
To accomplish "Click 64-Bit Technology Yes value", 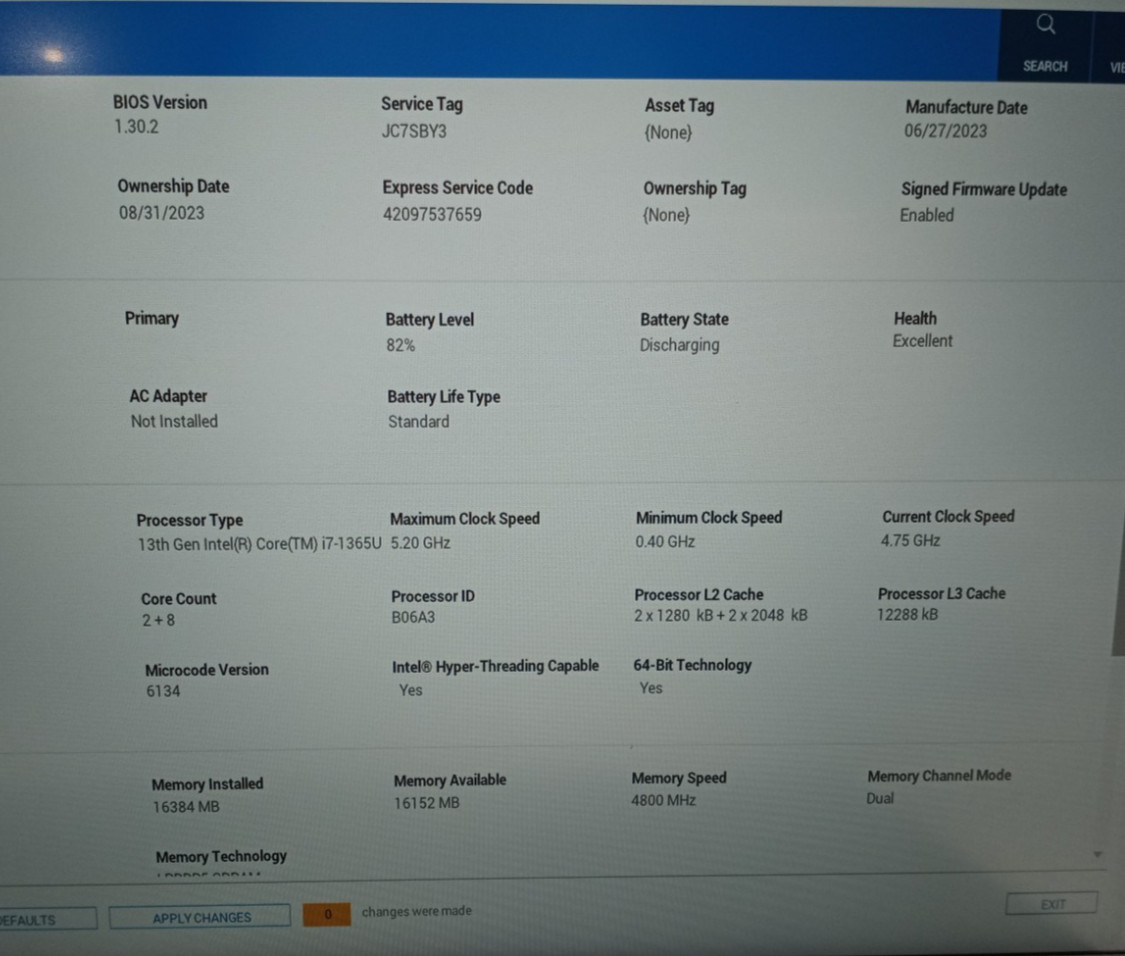I will [x=651, y=688].
